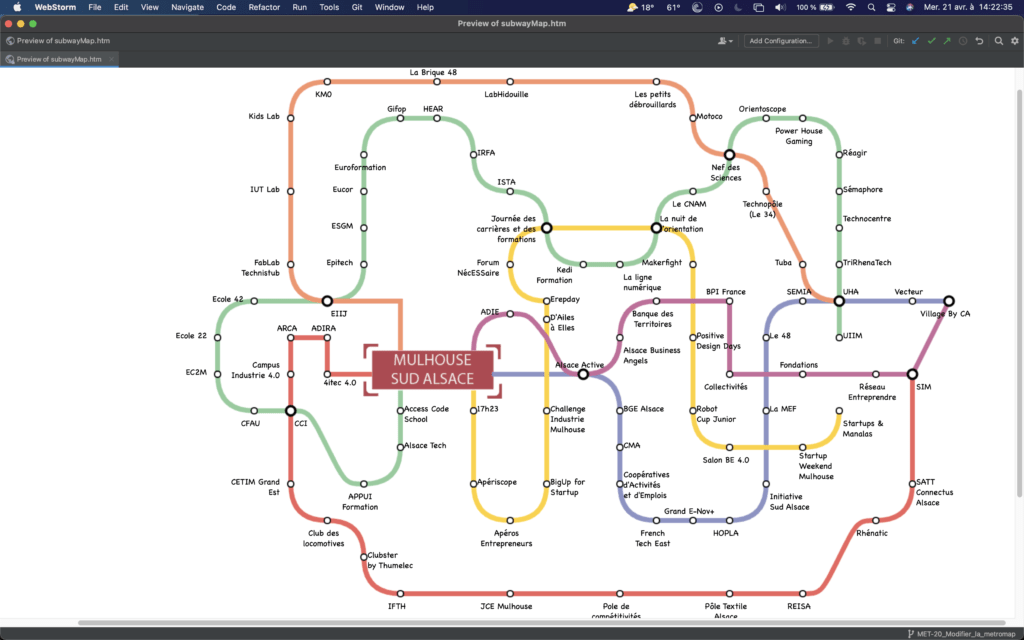Select the Alsace Active station label
The image size is (1024, 640).
(x=579, y=364)
